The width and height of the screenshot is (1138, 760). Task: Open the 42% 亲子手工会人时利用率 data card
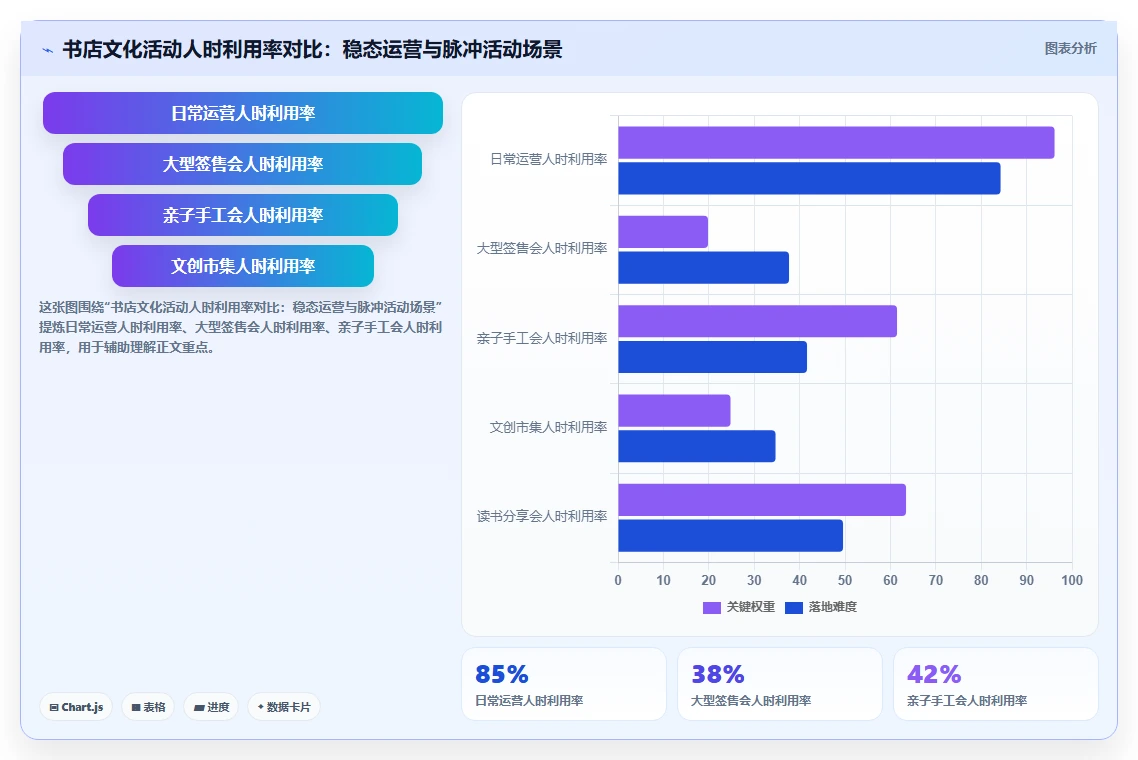996,684
